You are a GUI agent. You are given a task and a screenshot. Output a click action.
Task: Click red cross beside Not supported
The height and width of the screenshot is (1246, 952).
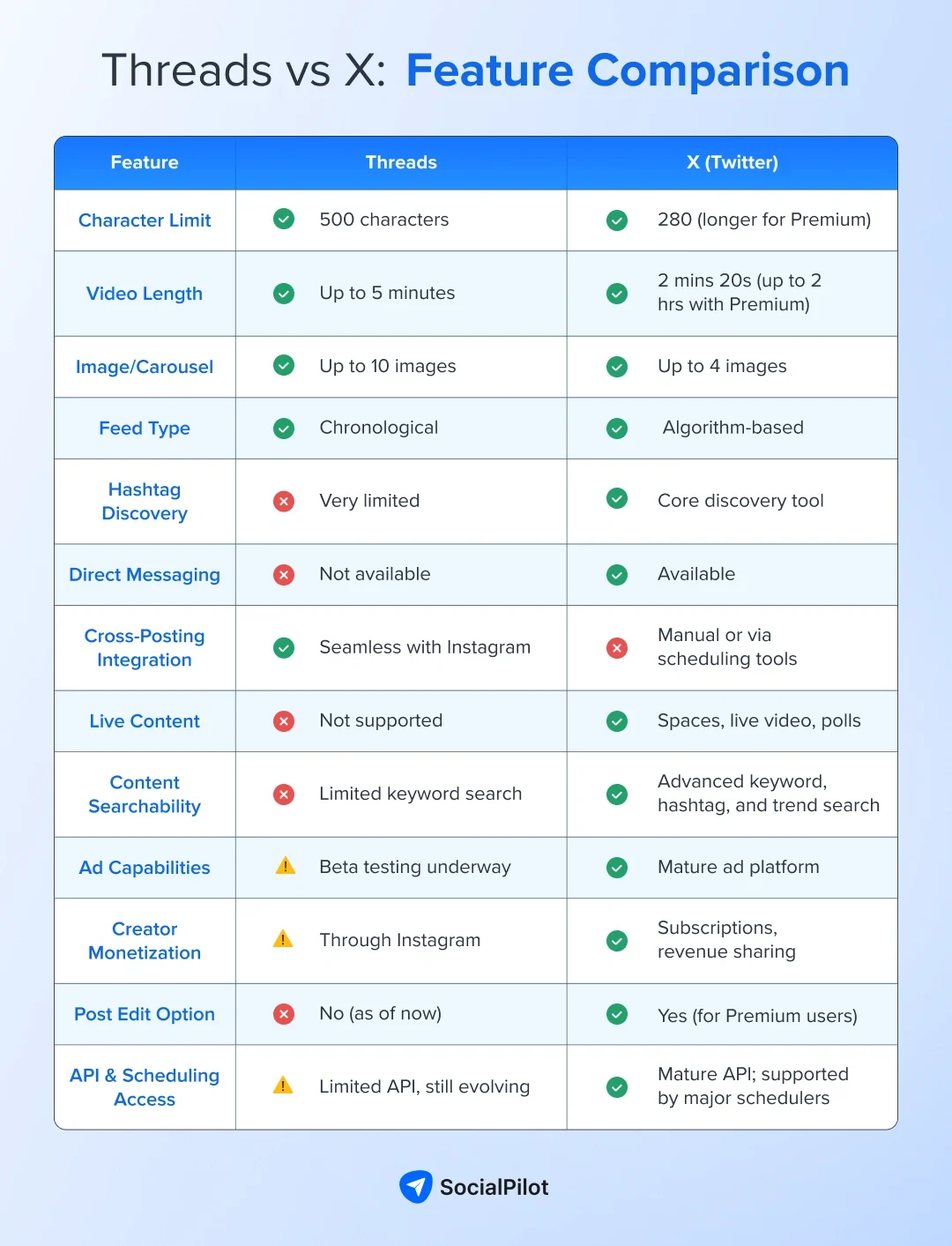pos(284,721)
